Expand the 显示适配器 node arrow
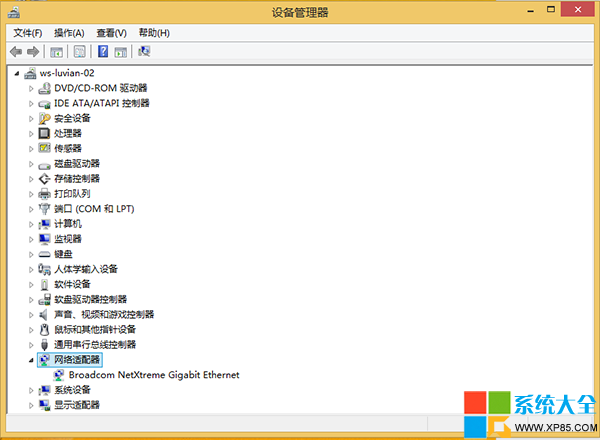The width and height of the screenshot is (600, 440). [x=31, y=406]
